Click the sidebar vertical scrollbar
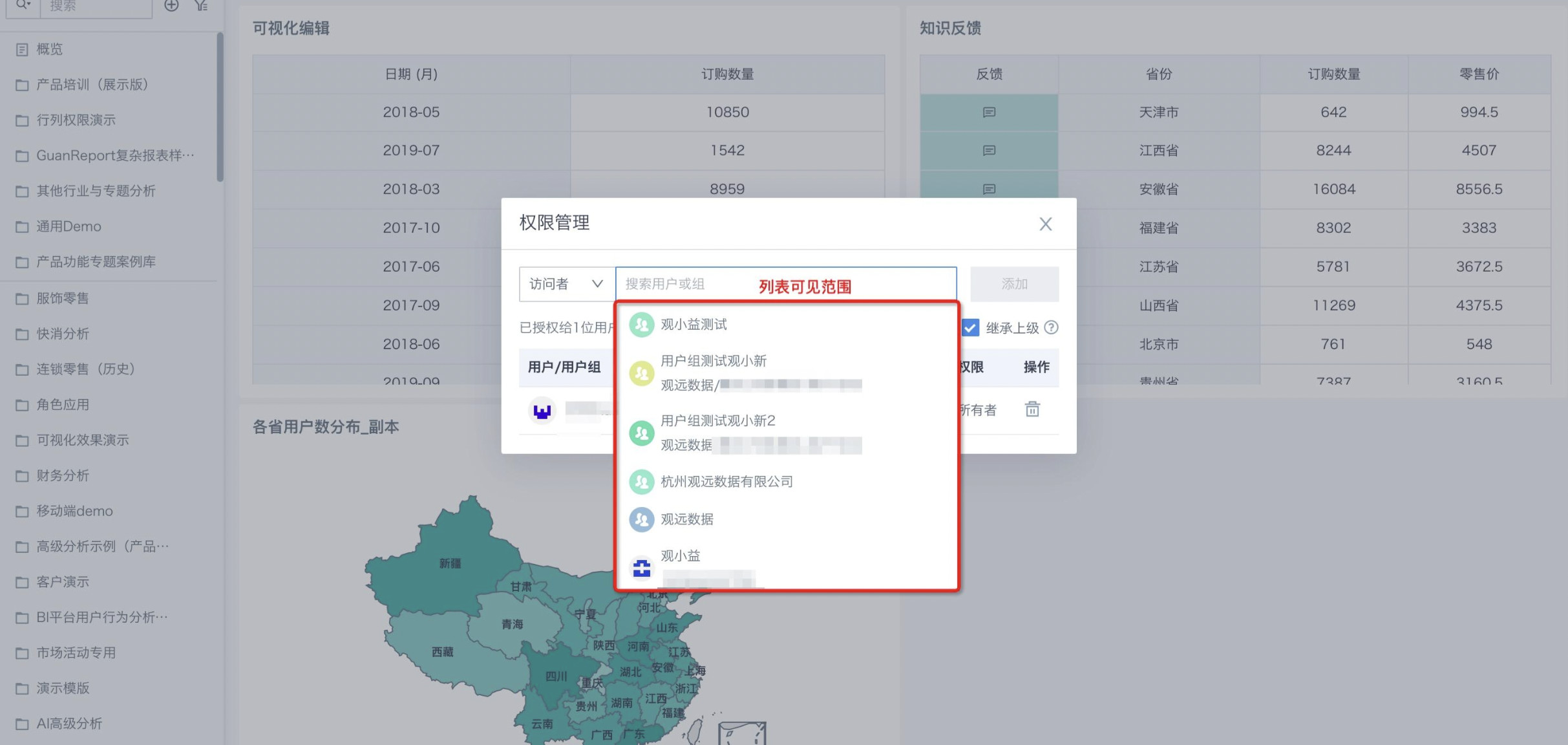 220,107
